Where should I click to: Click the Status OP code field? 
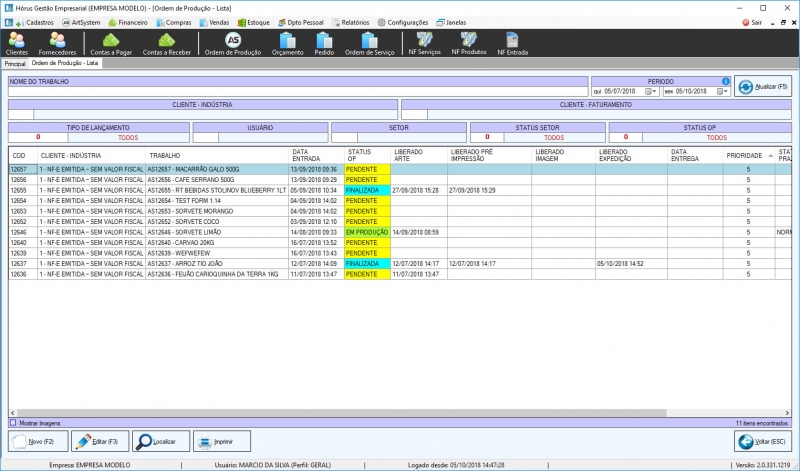tap(626, 137)
